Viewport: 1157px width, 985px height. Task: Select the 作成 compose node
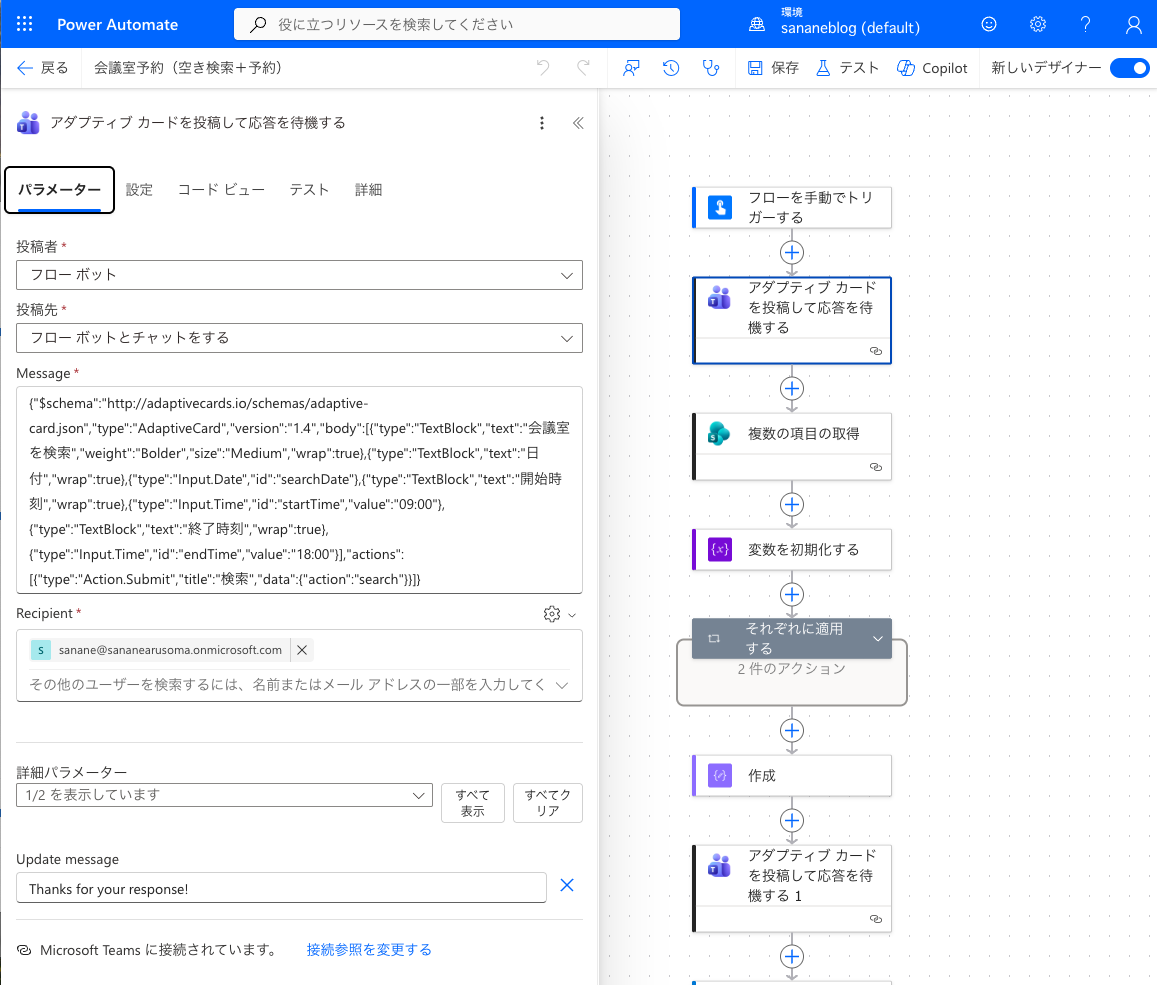point(792,775)
